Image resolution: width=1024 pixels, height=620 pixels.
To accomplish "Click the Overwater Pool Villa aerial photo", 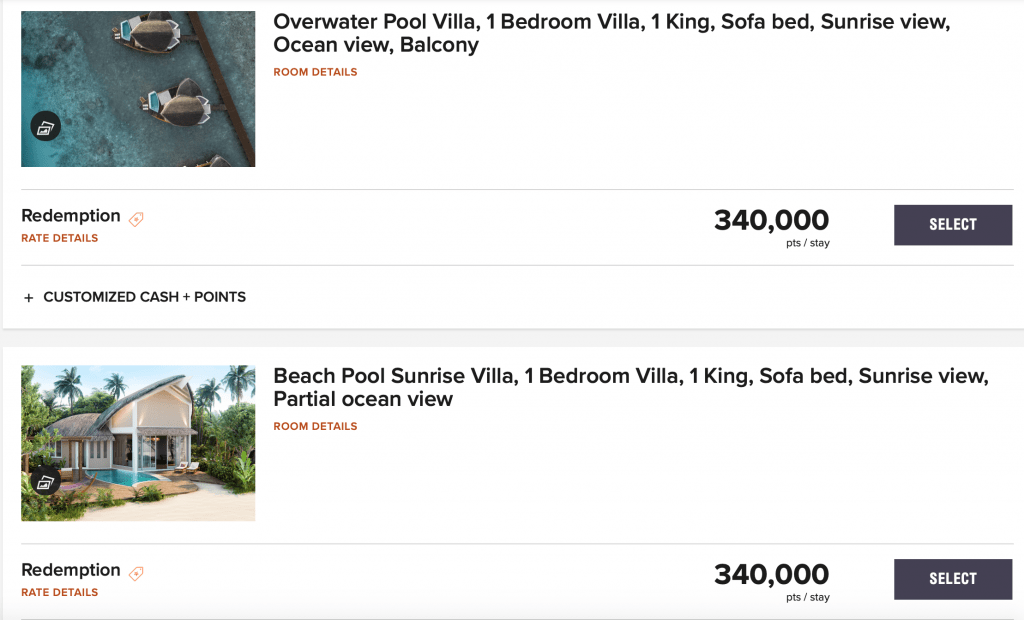I will (x=138, y=89).
